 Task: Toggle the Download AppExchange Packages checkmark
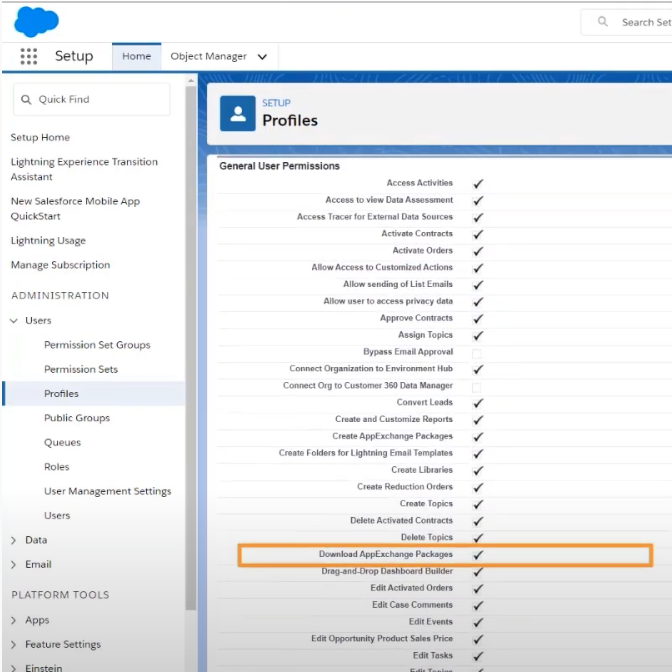pyautogui.click(x=477, y=555)
